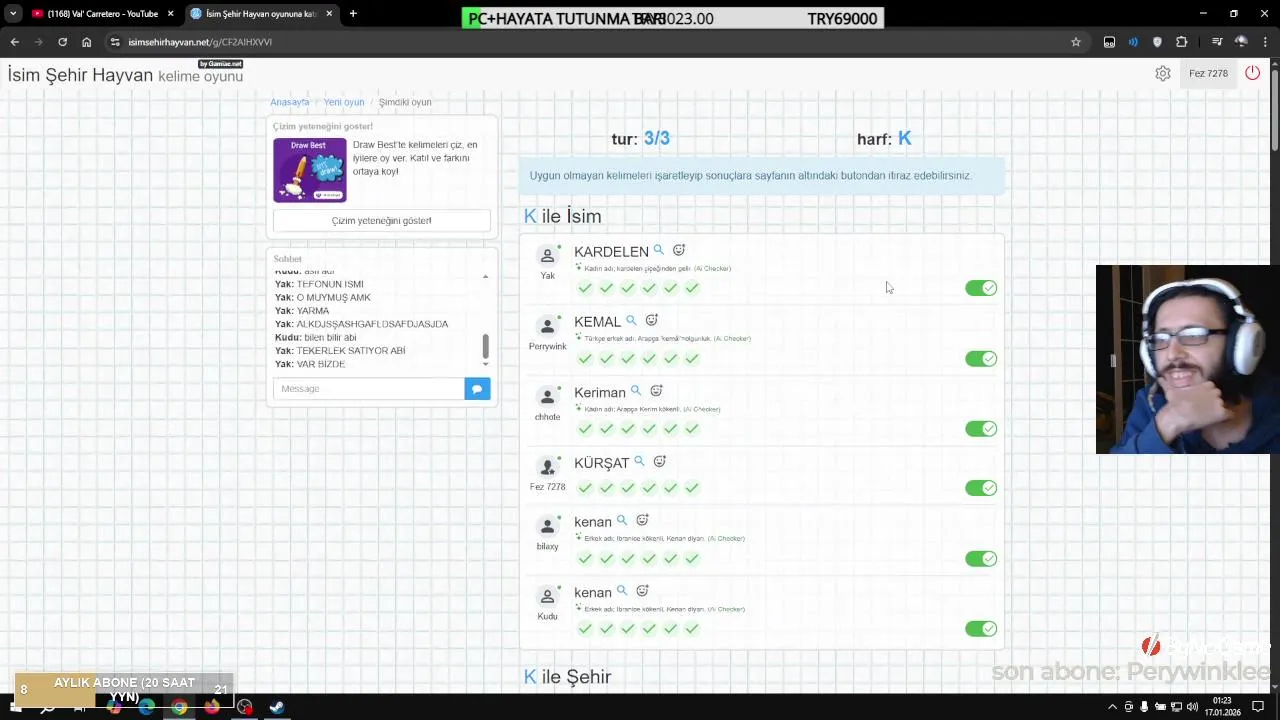
Task: Open emoji reaction for Keriman
Action: [657, 391]
